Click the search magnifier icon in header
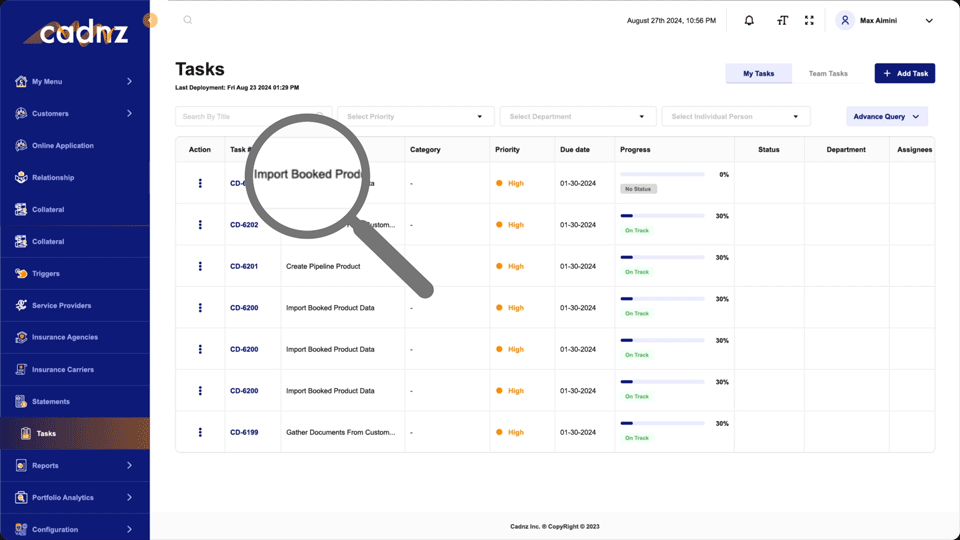 187,20
